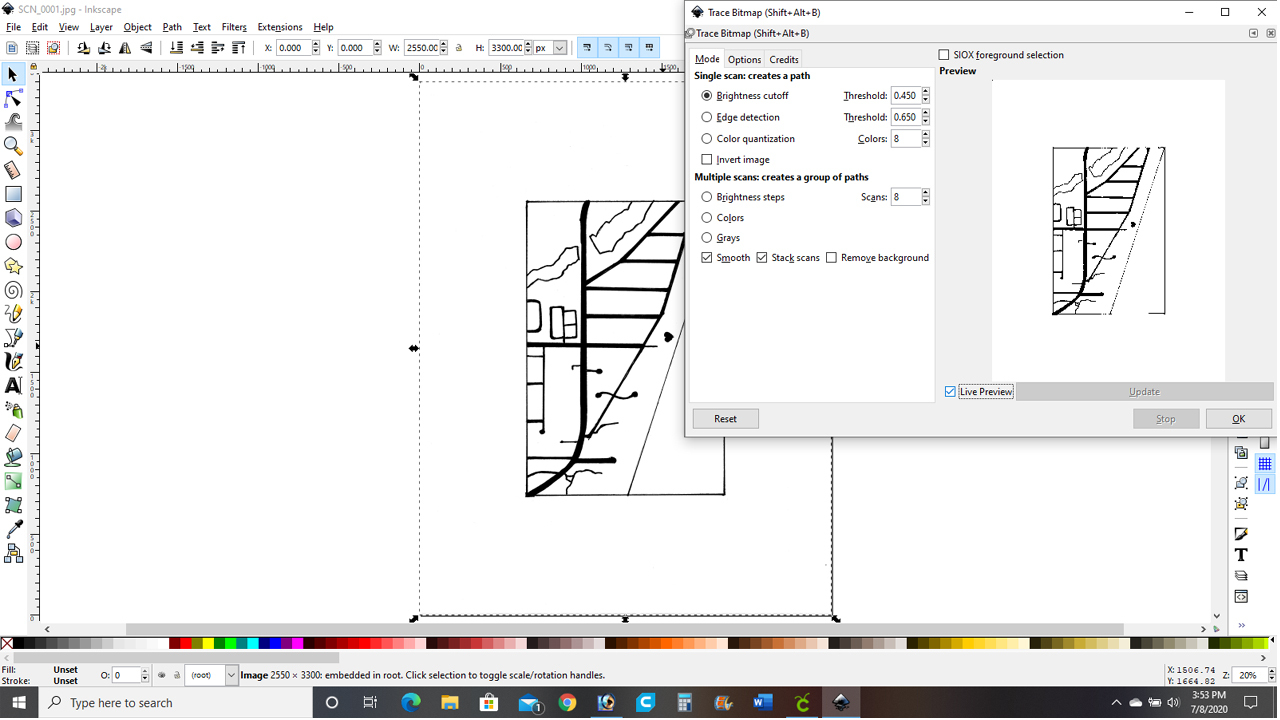1280x720 pixels.
Task: Select the Pencil freehand tool
Action: (13, 314)
